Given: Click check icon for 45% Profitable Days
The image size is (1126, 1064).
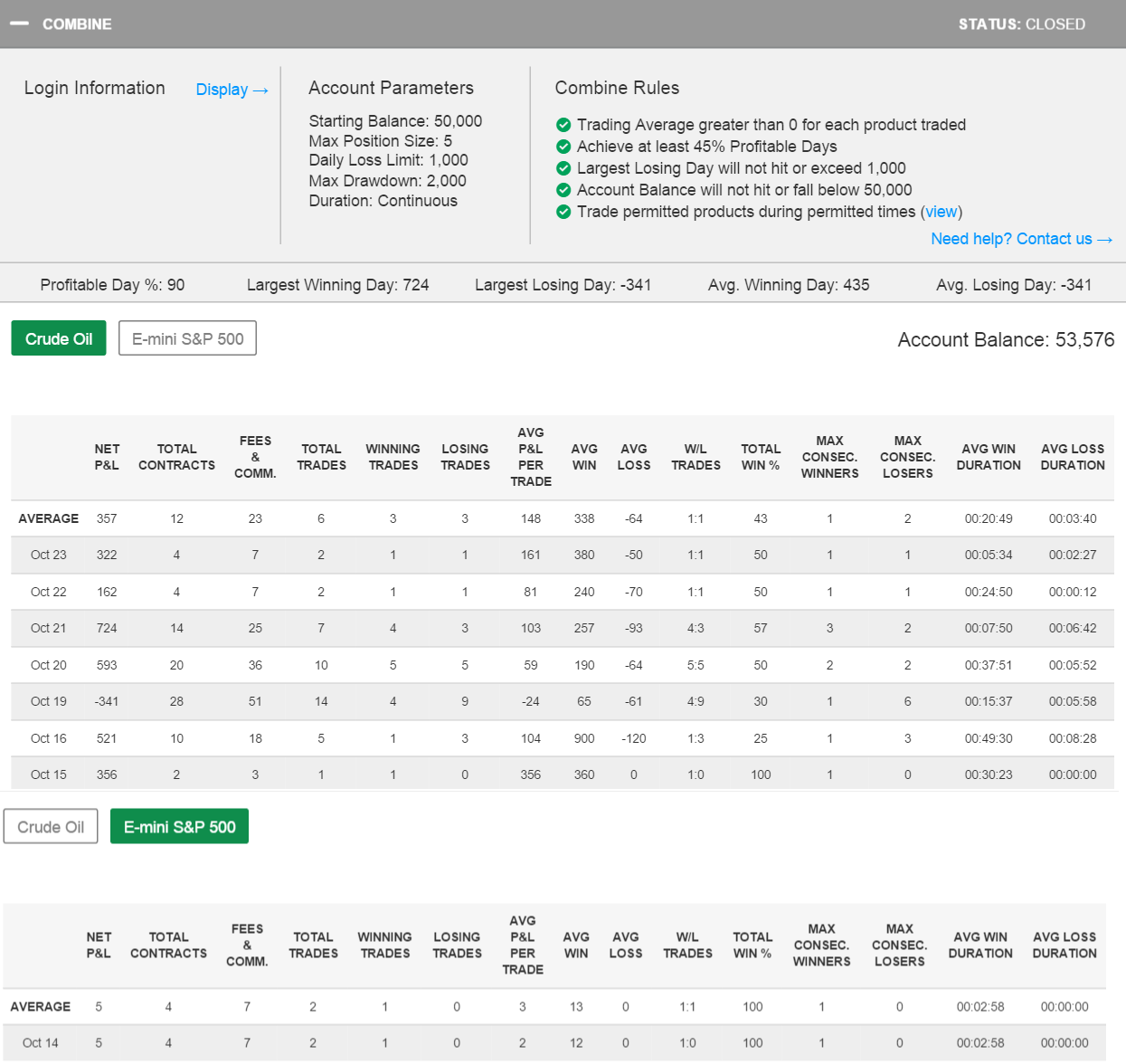Looking at the screenshot, I should pos(563,147).
